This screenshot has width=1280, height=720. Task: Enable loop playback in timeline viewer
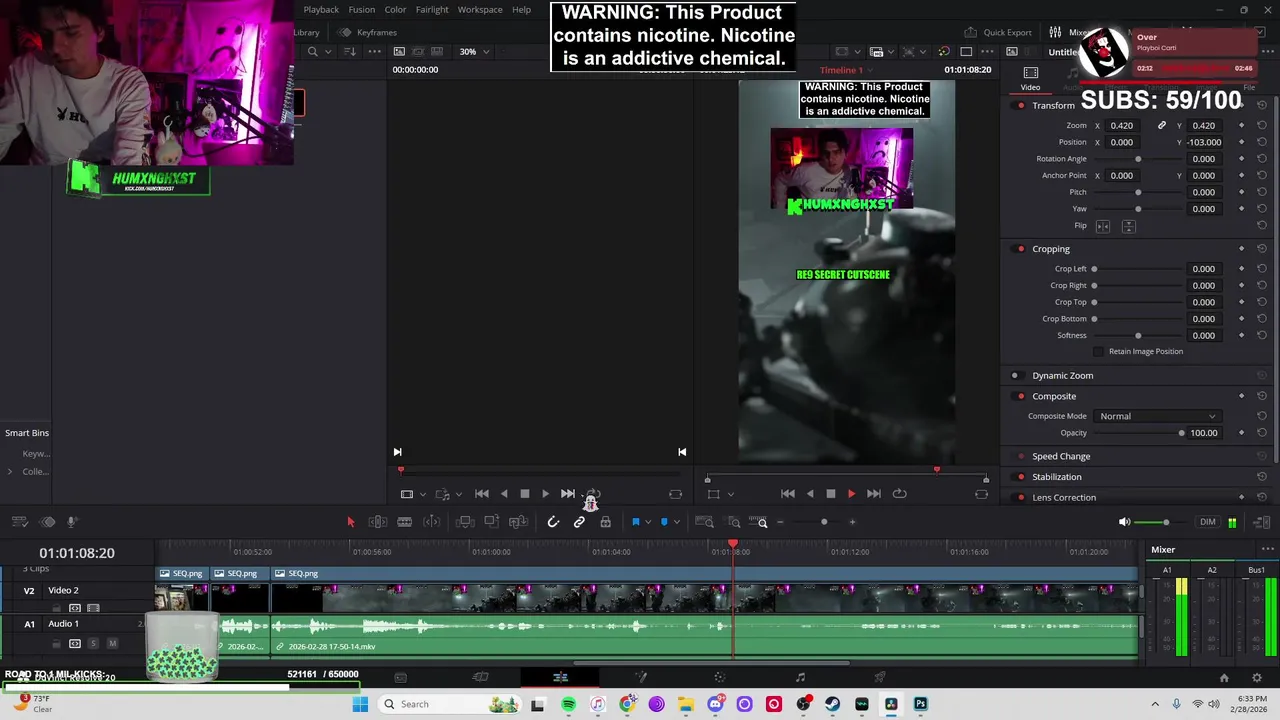(899, 494)
